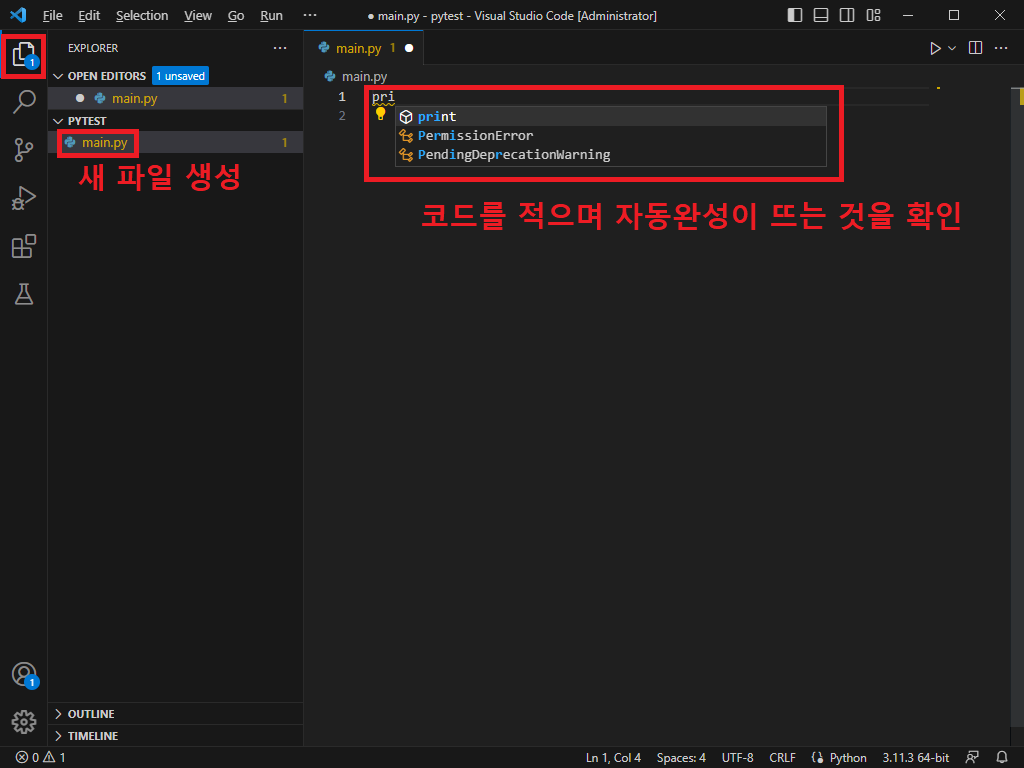Open the Source Control view

(x=24, y=150)
